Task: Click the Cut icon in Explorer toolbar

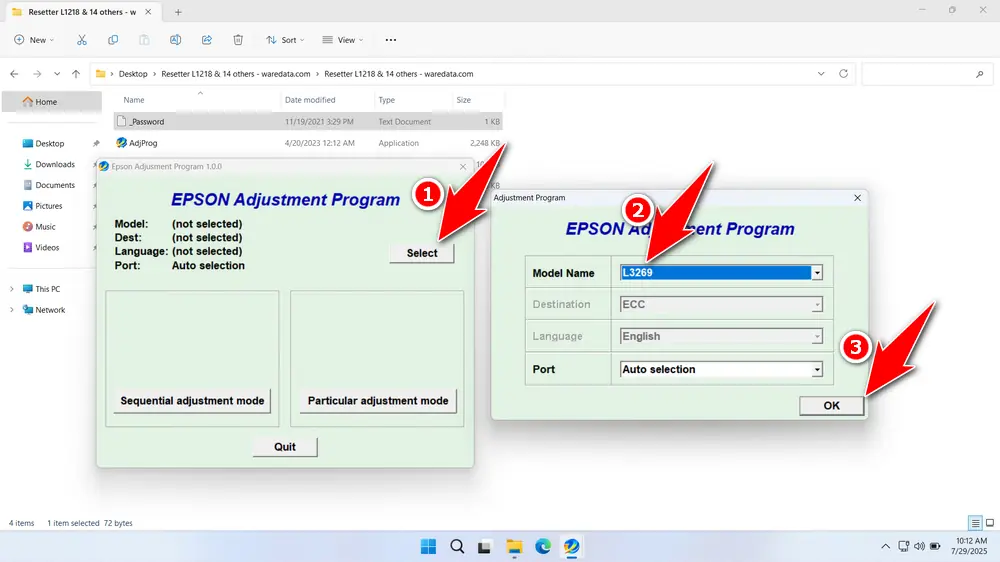Action: tap(82, 40)
